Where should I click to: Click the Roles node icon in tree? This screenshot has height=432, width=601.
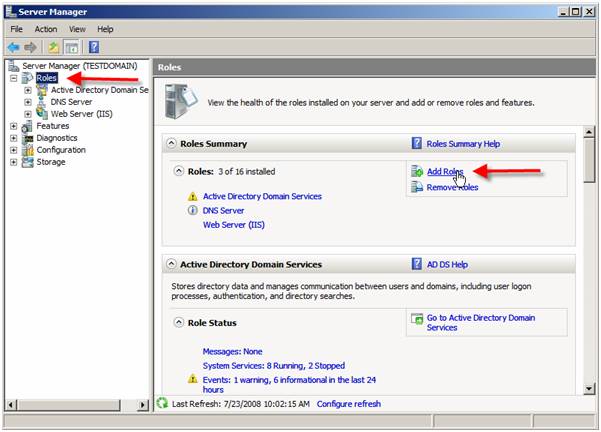click(x=28, y=78)
